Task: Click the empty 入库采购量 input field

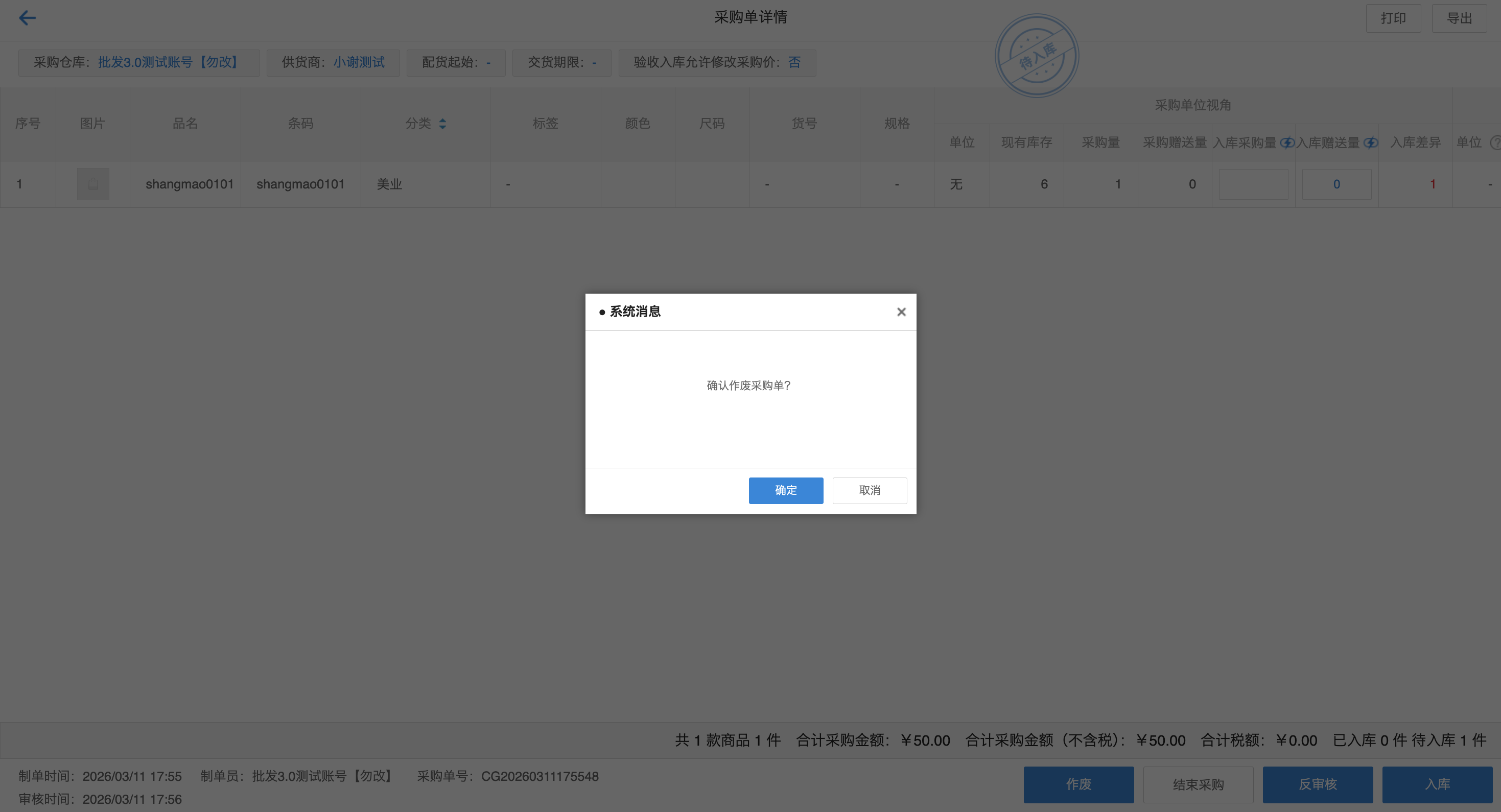Action: click(1253, 185)
